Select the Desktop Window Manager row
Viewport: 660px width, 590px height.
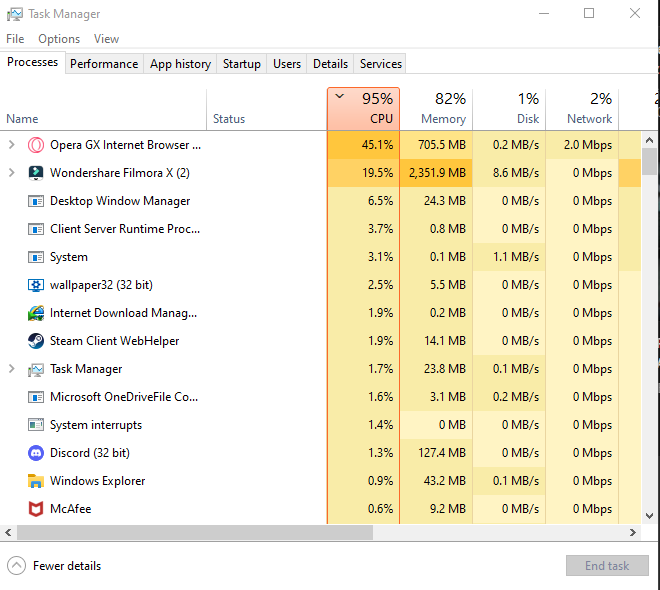(120, 201)
